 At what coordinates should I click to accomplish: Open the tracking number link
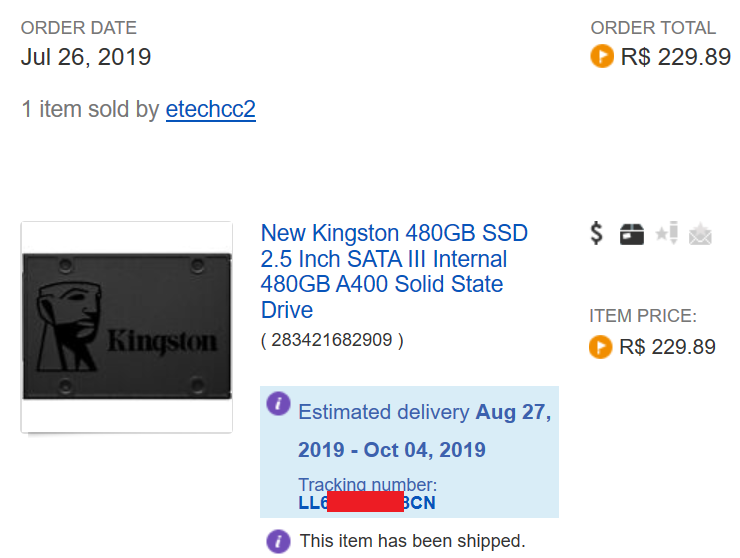(x=366, y=502)
